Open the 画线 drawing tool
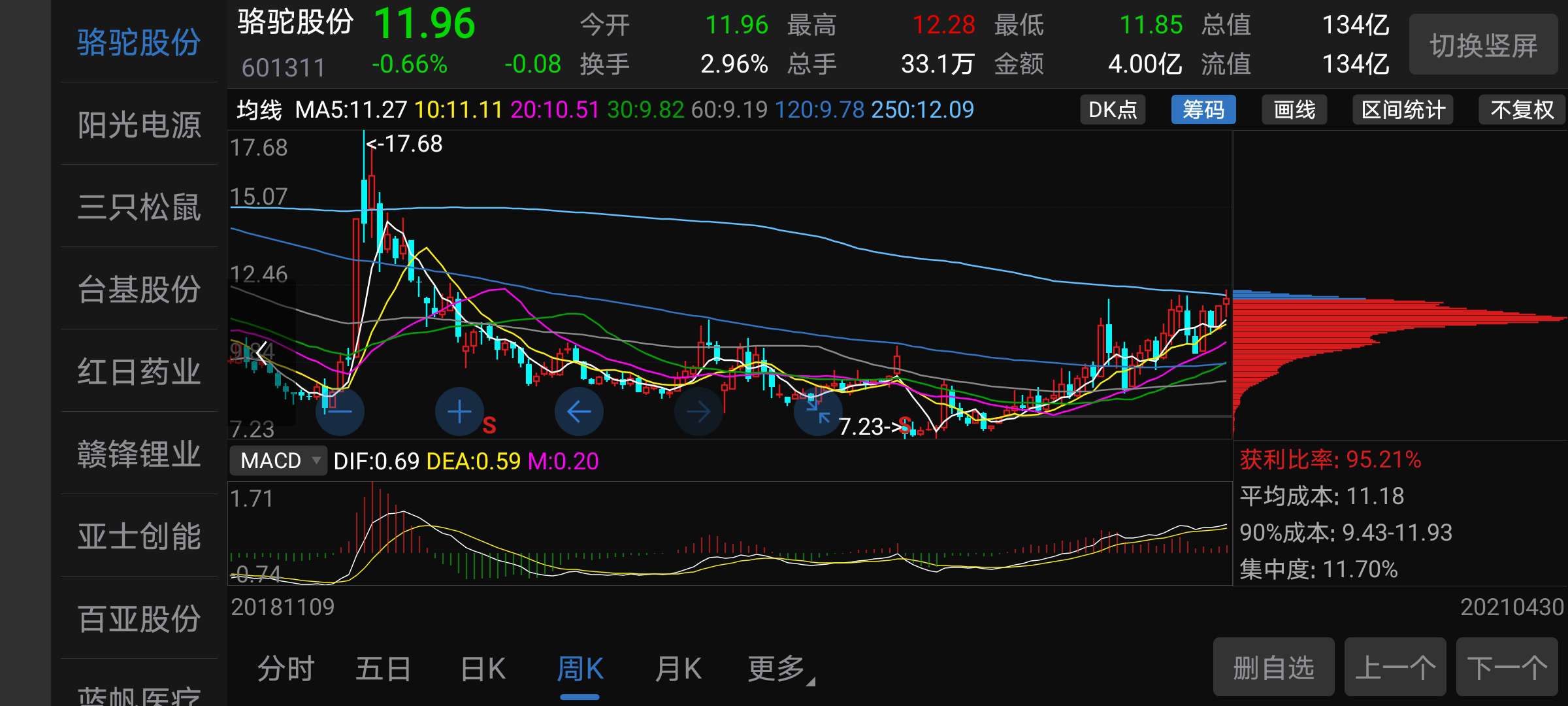The width and height of the screenshot is (1568, 706). tap(1294, 110)
